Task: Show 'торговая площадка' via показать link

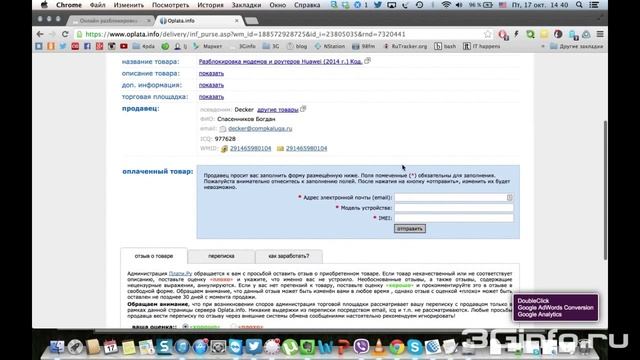Action: click(211, 97)
